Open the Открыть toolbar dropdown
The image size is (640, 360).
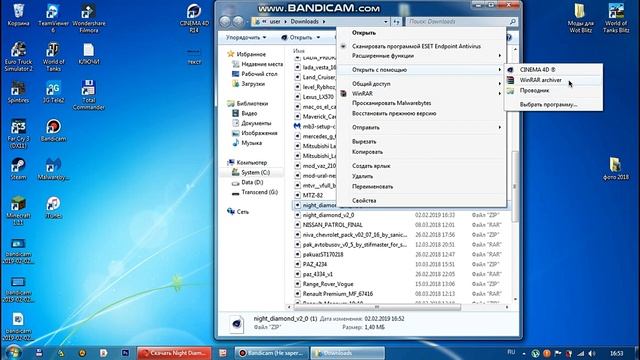point(301,38)
